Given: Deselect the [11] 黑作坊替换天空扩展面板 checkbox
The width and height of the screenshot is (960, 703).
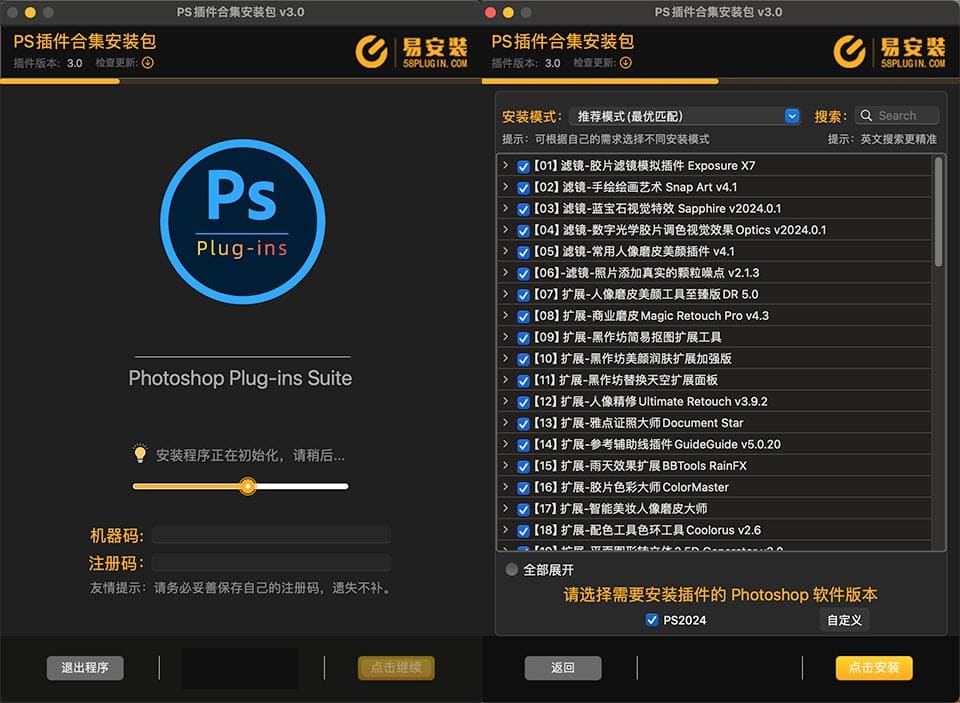Looking at the screenshot, I should (523, 381).
